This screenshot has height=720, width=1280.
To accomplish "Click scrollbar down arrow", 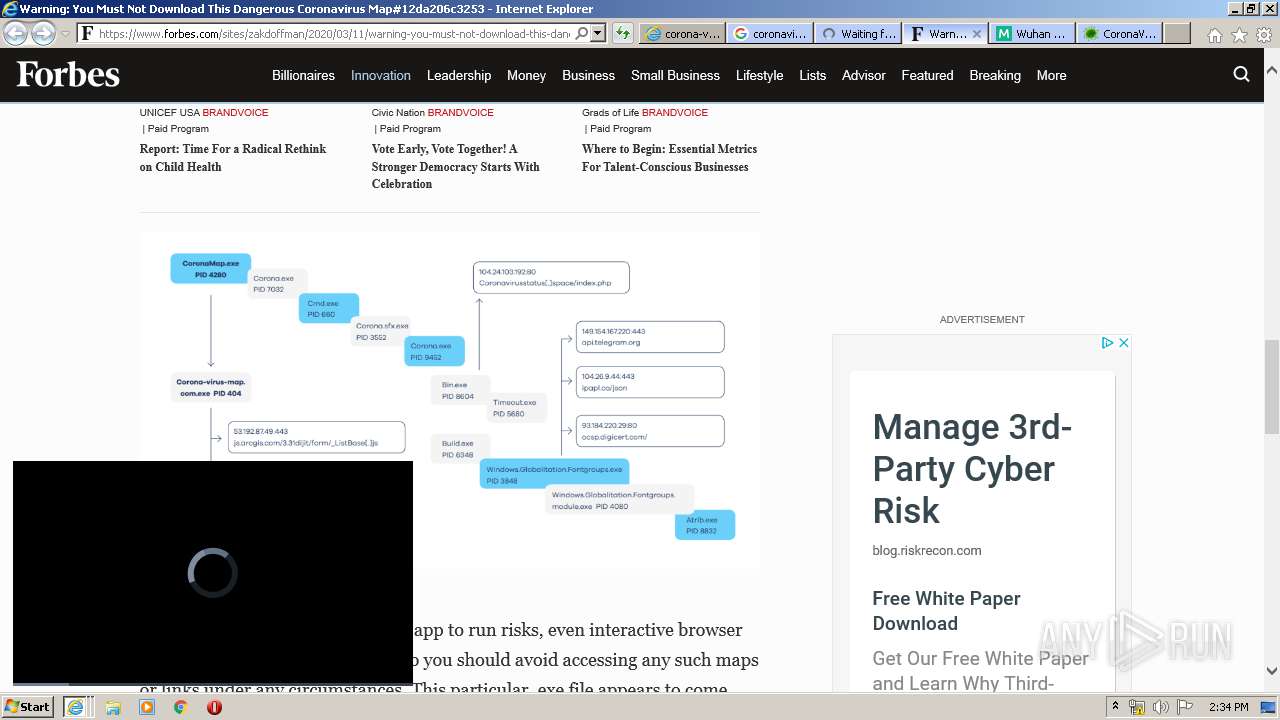I will 1271,671.
